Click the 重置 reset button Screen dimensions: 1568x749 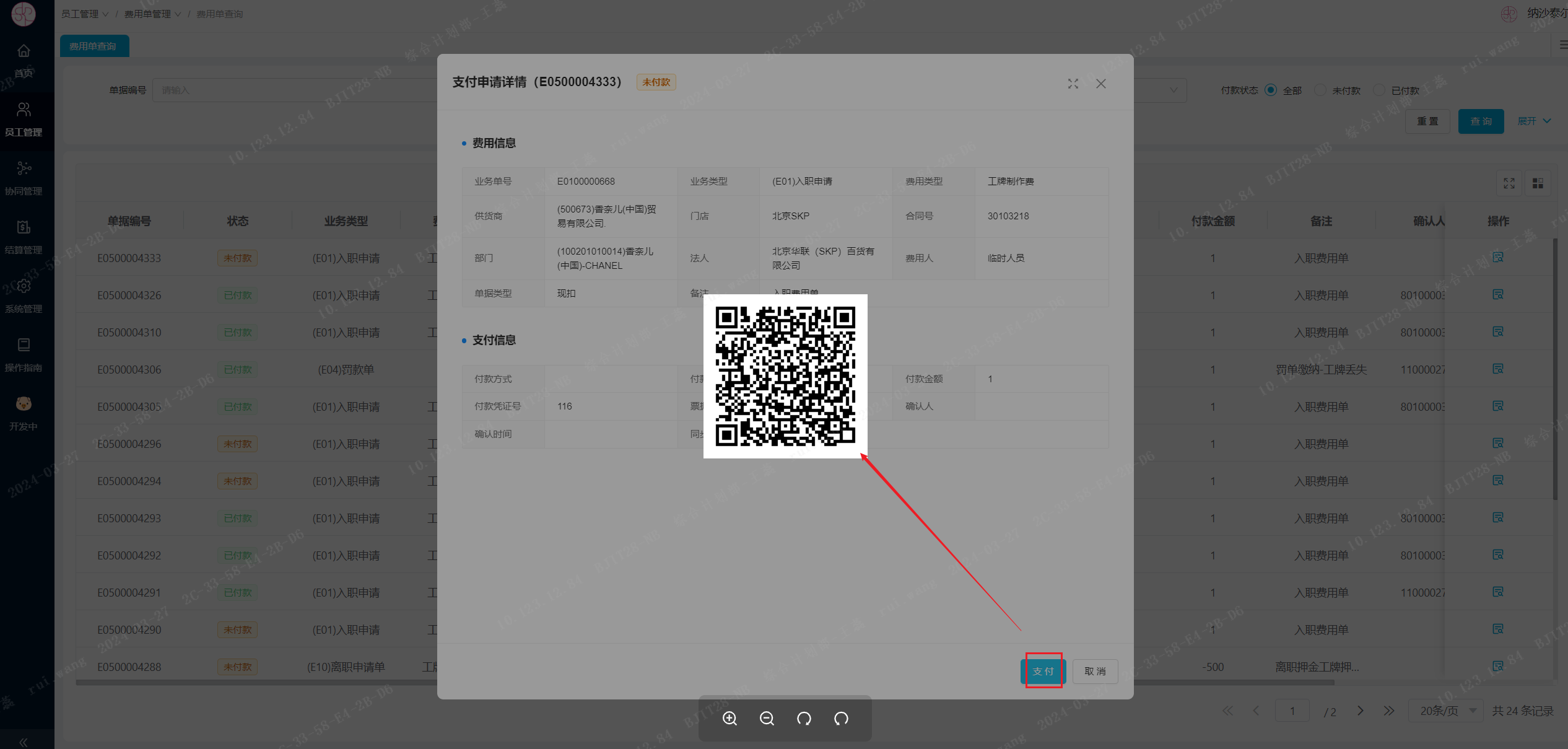[1428, 121]
